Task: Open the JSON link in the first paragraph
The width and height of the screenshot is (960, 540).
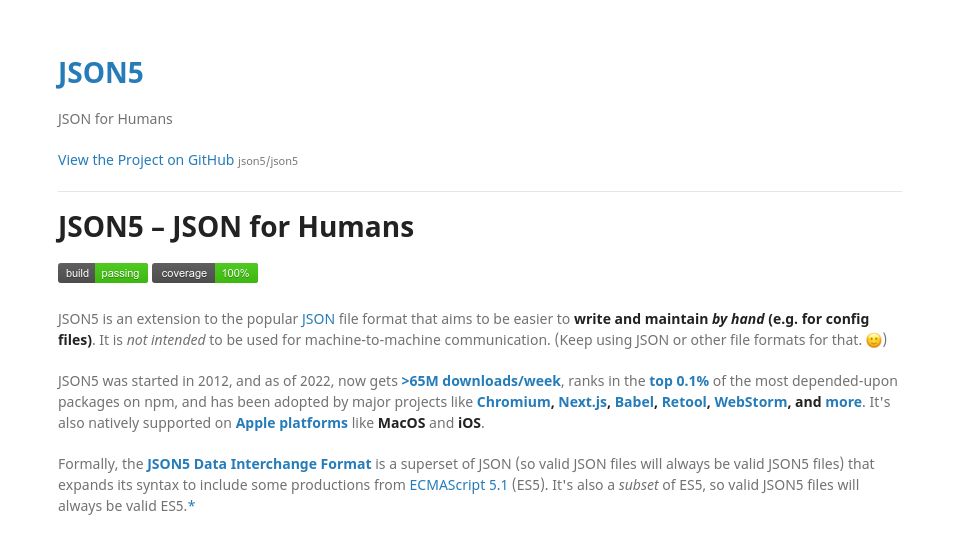Action: [318, 319]
